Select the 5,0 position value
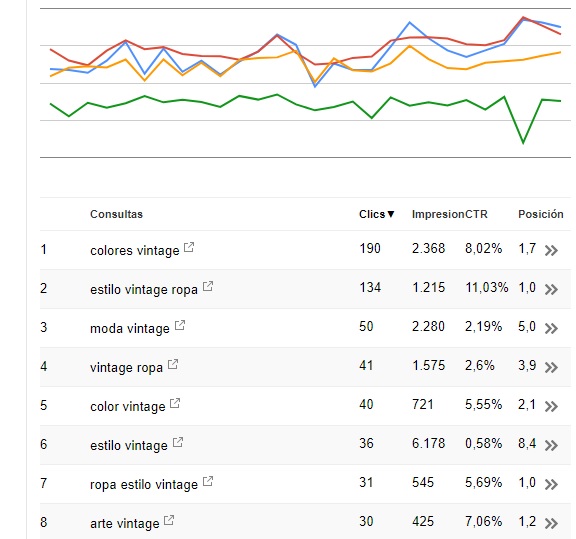 (x=527, y=327)
